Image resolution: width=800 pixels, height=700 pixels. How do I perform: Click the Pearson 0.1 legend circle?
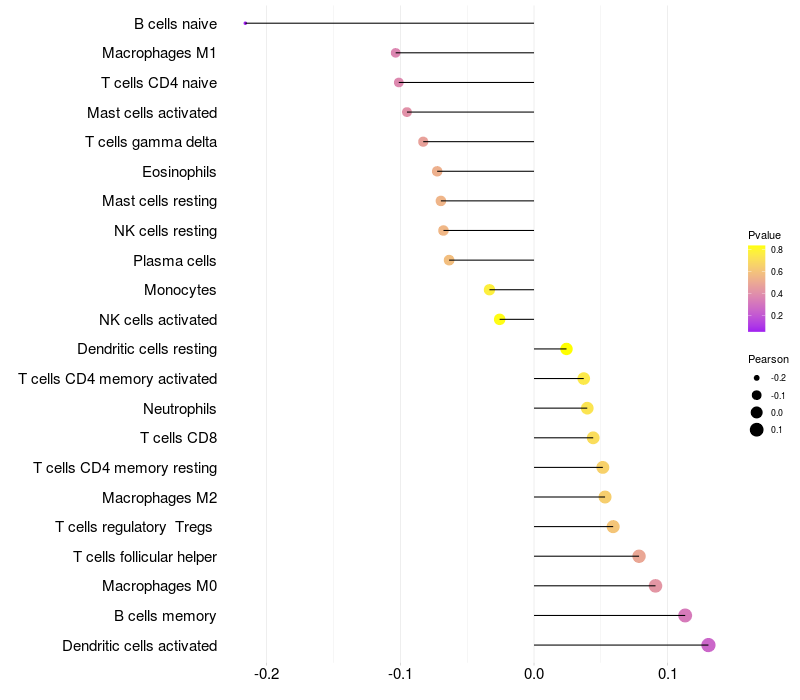[757, 430]
